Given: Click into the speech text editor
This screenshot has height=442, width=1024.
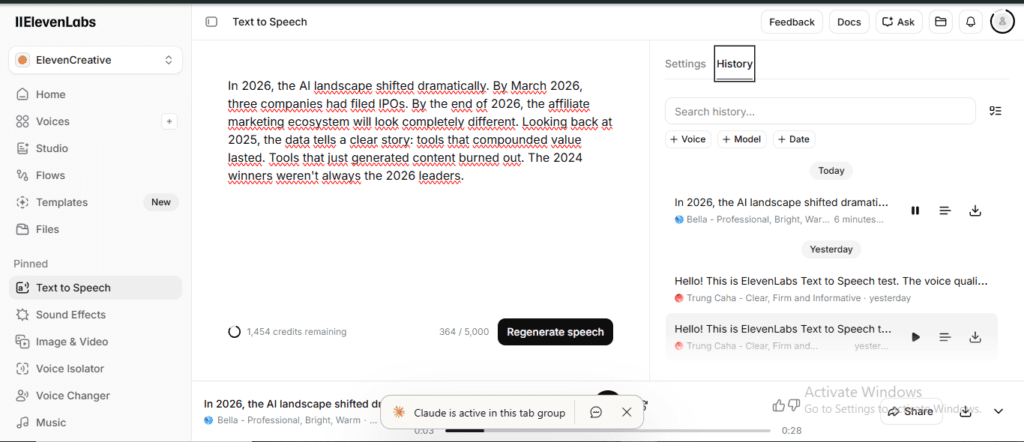Looking at the screenshot, I should pyautogui.click(x=421, y=131).
